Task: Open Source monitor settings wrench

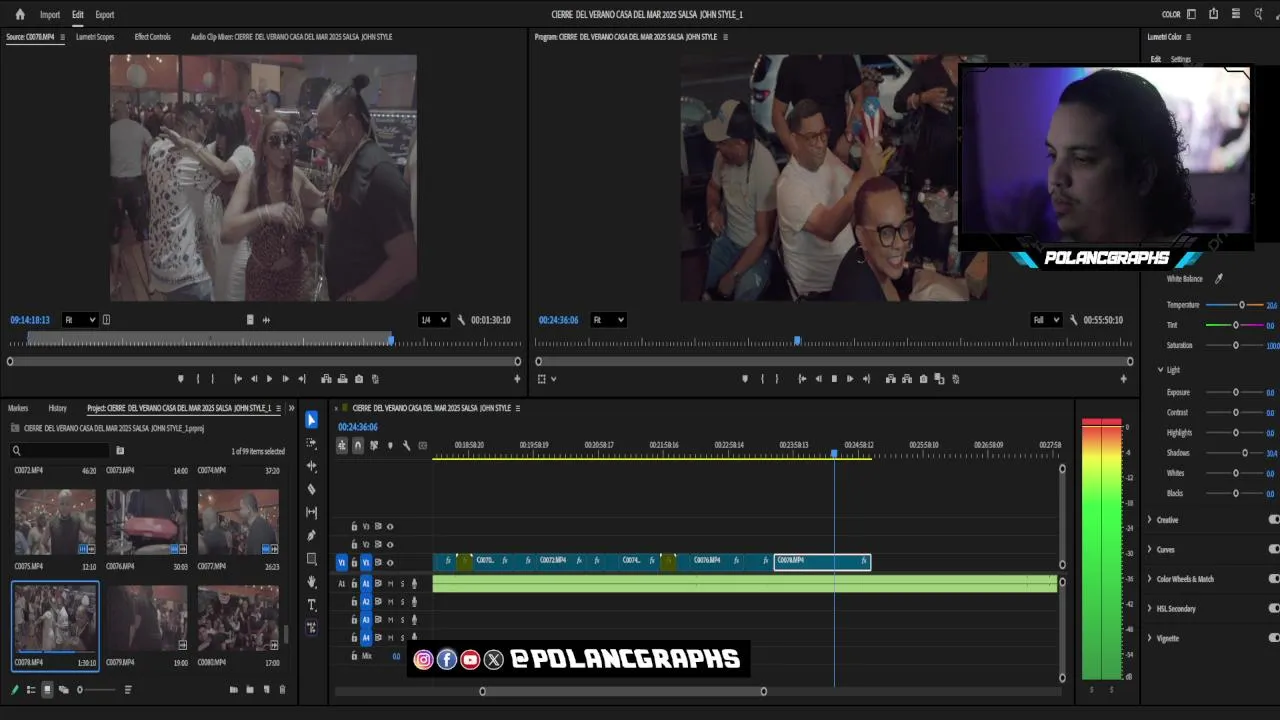Action: [x=461, y=320]
